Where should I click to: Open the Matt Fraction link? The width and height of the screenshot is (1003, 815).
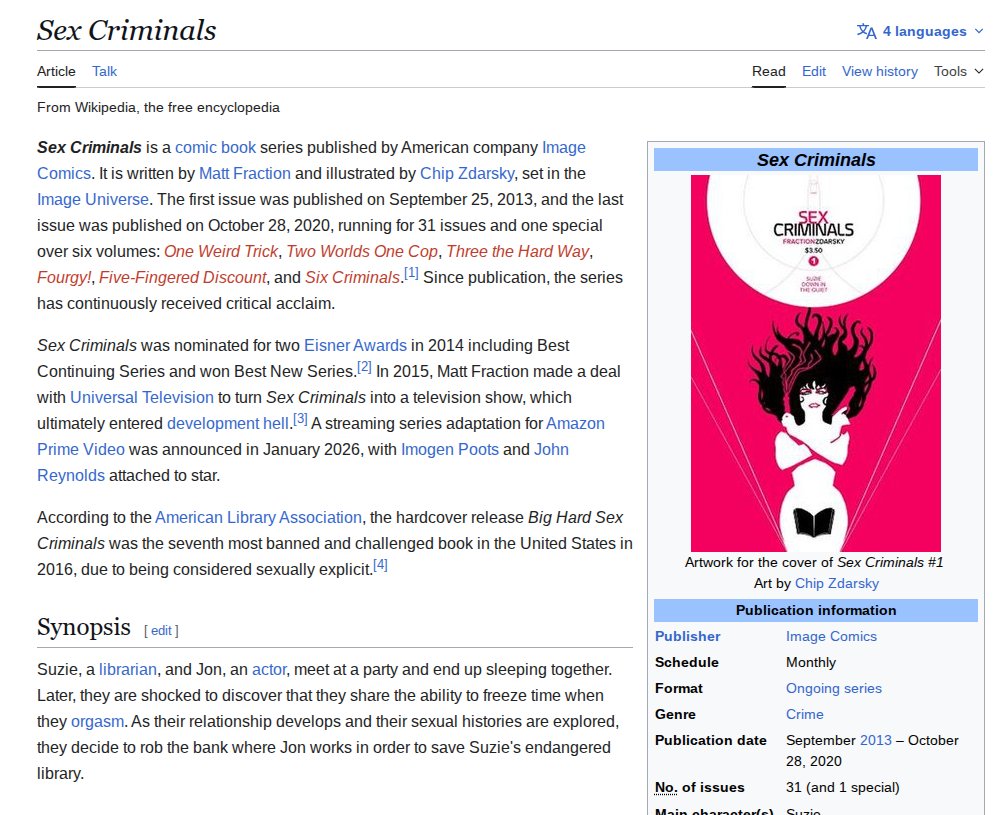coord(245,173)
